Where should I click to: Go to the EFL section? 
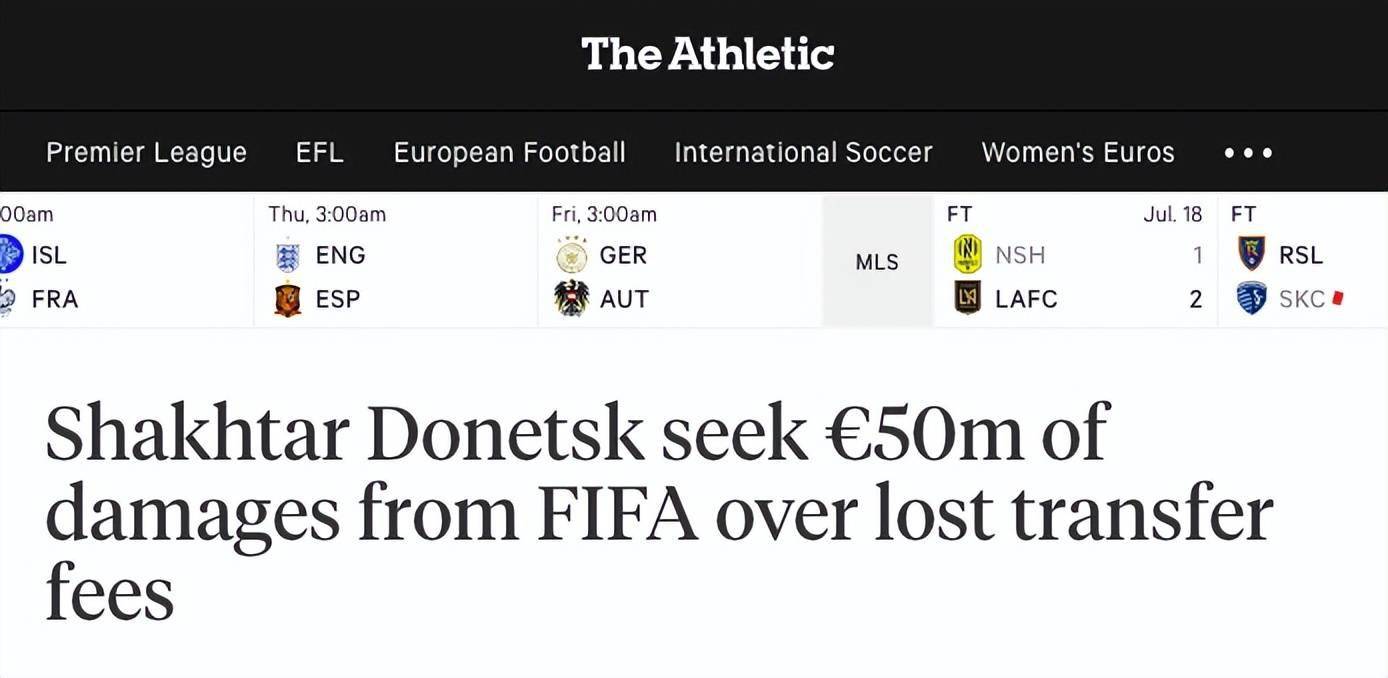[320, 153]
